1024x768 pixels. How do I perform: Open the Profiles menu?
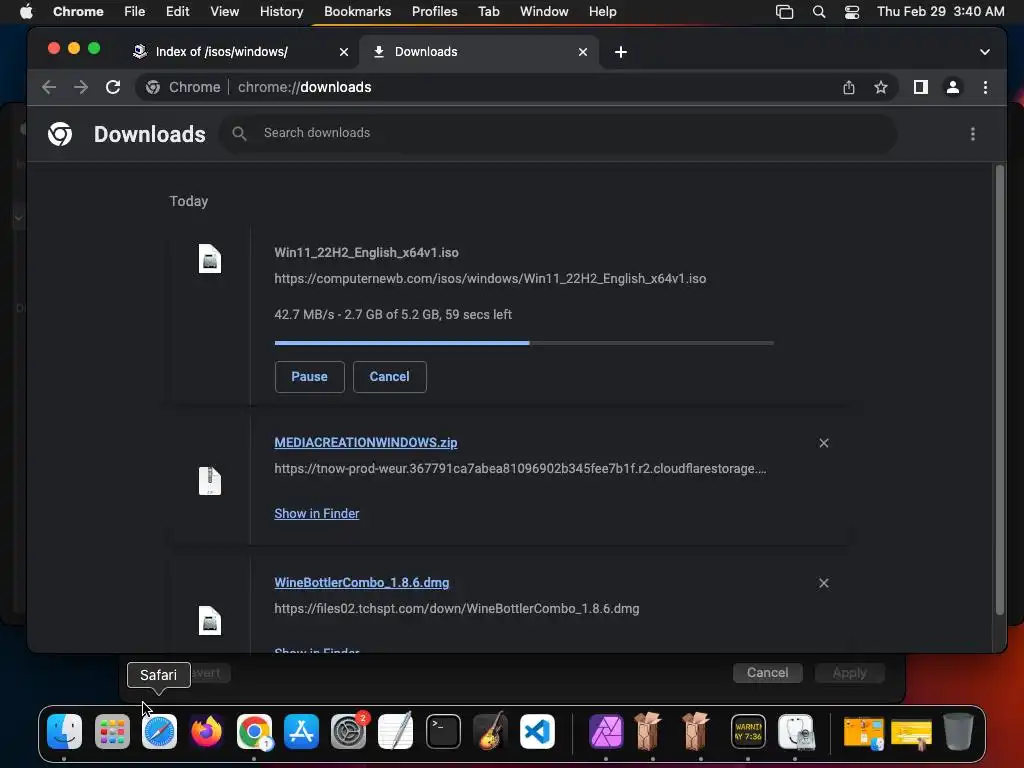coord(434,12)
